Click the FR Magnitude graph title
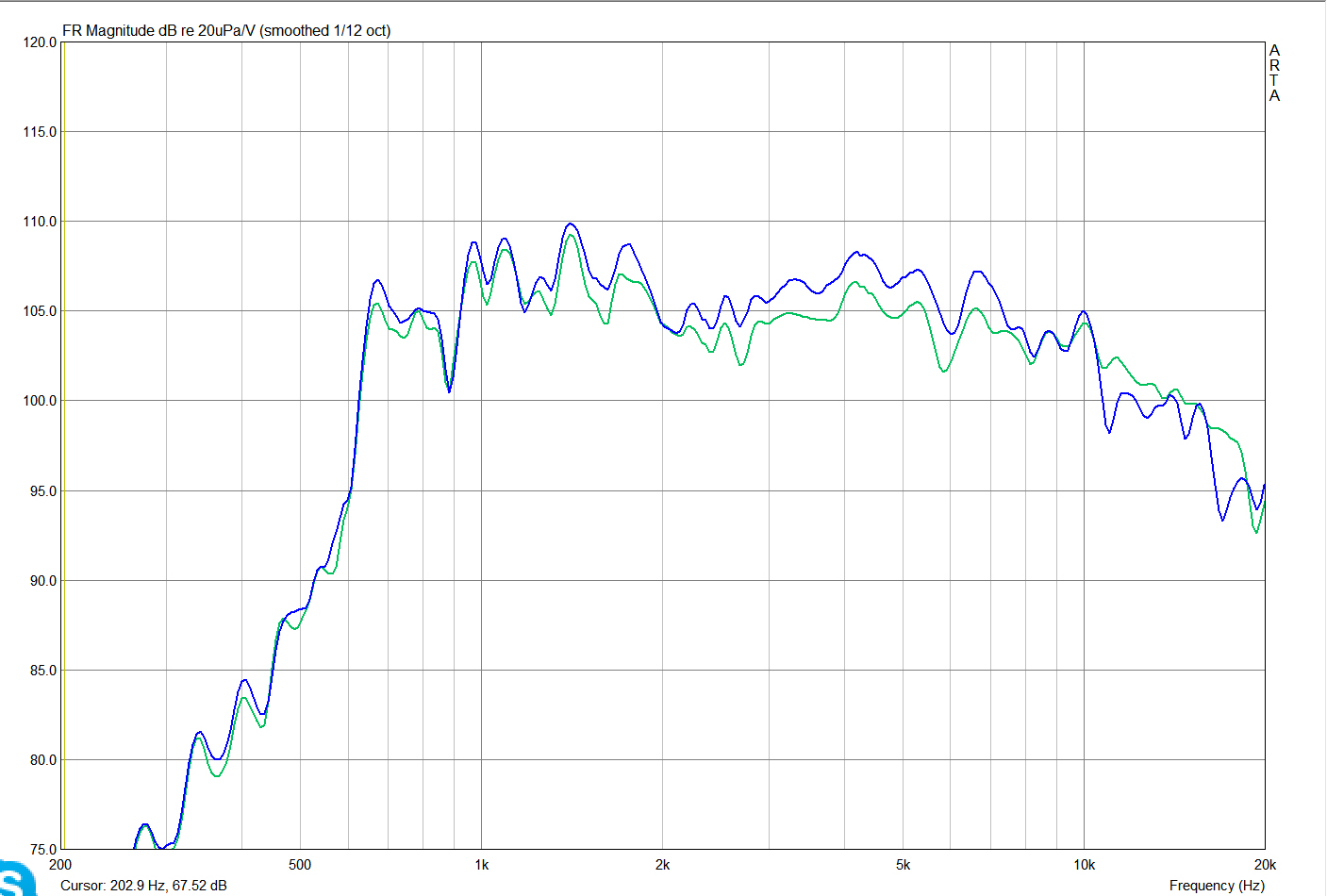Screen dimensions: 1327x896 pos(226,30)
